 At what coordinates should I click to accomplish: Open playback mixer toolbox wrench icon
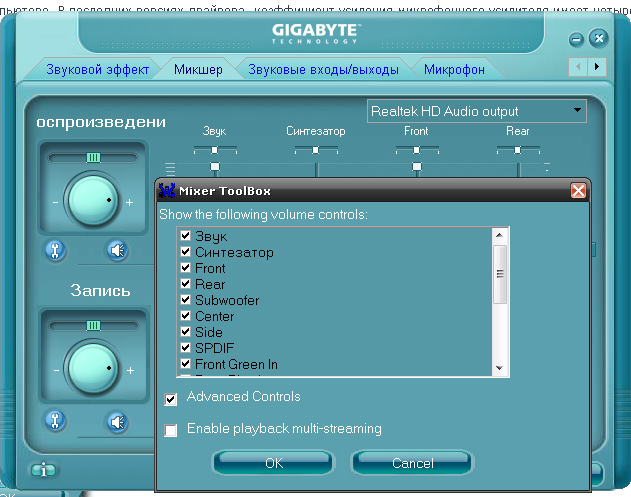pyautogui.click(x=55, y=250)
